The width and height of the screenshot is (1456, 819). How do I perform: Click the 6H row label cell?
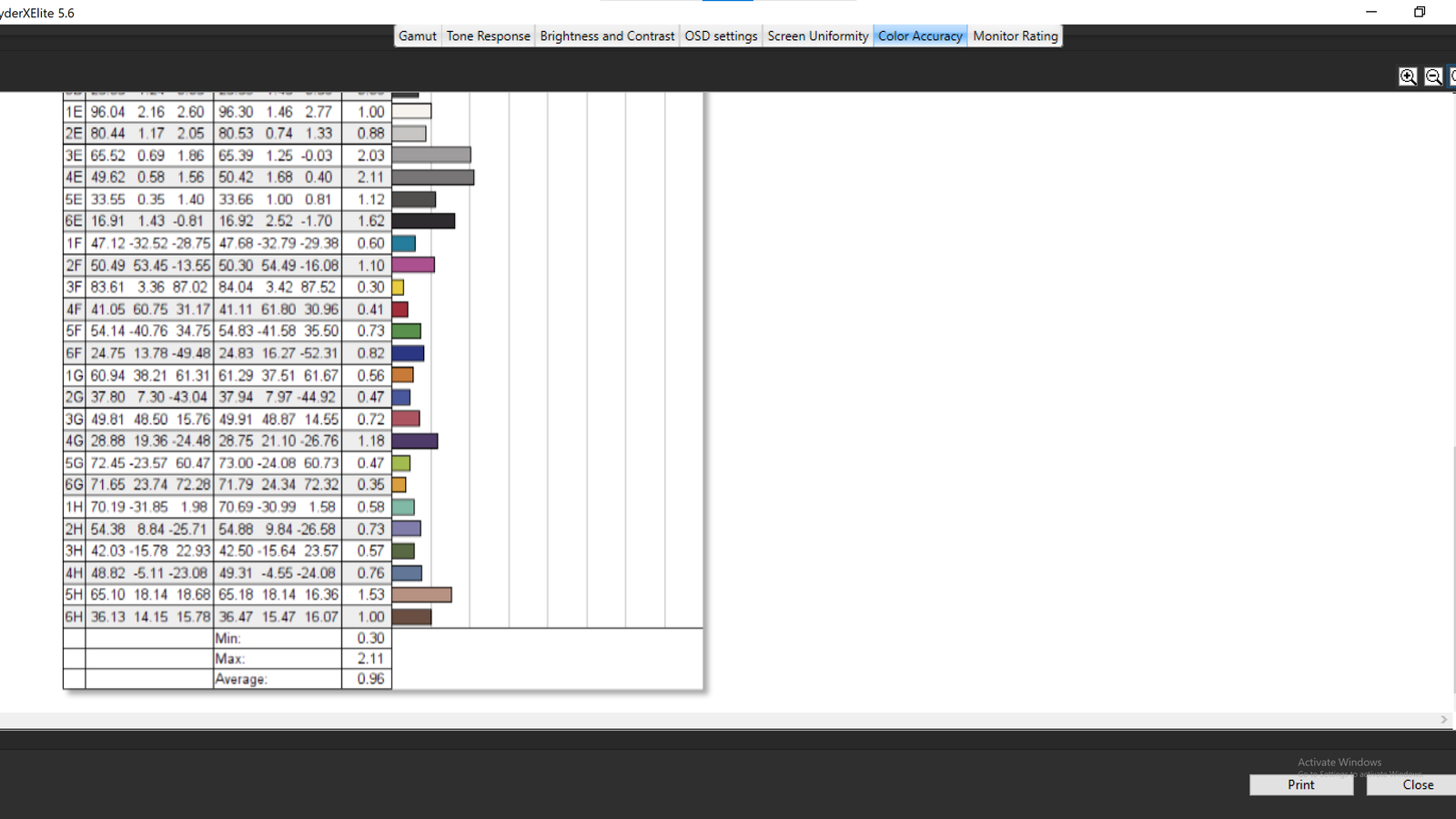(74, 617)
